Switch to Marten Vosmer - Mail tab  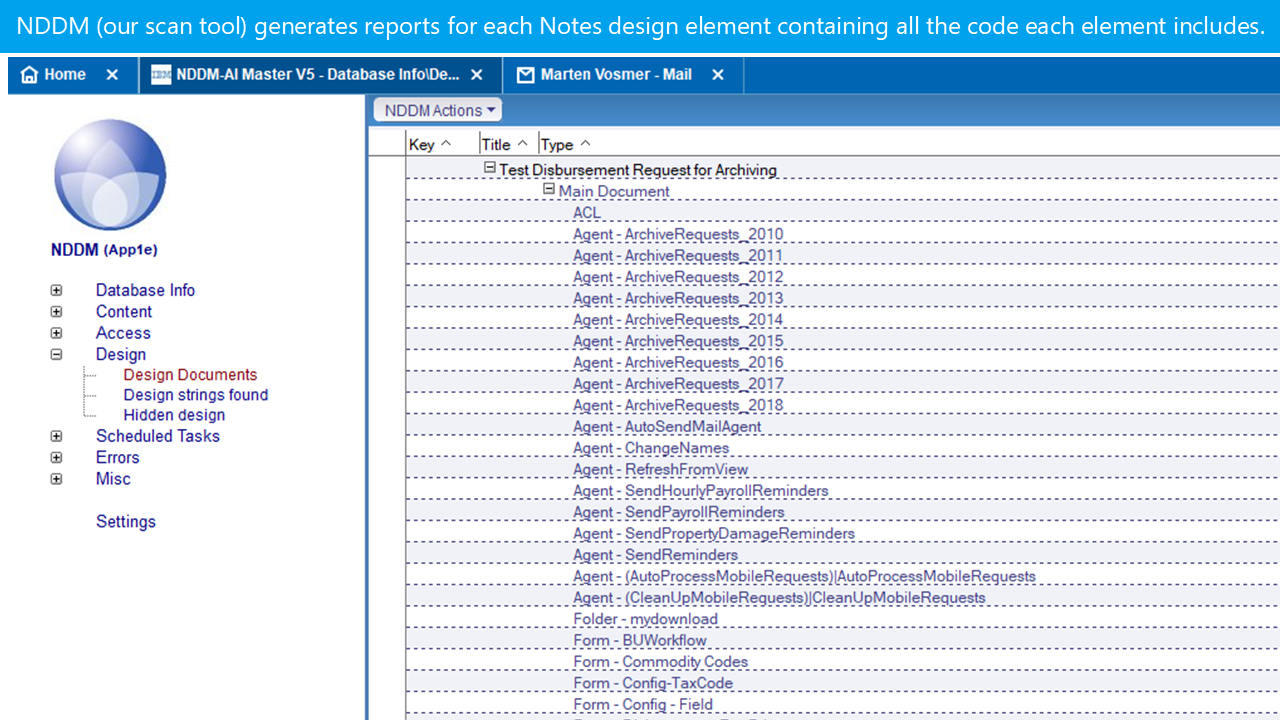coord(615,75)
